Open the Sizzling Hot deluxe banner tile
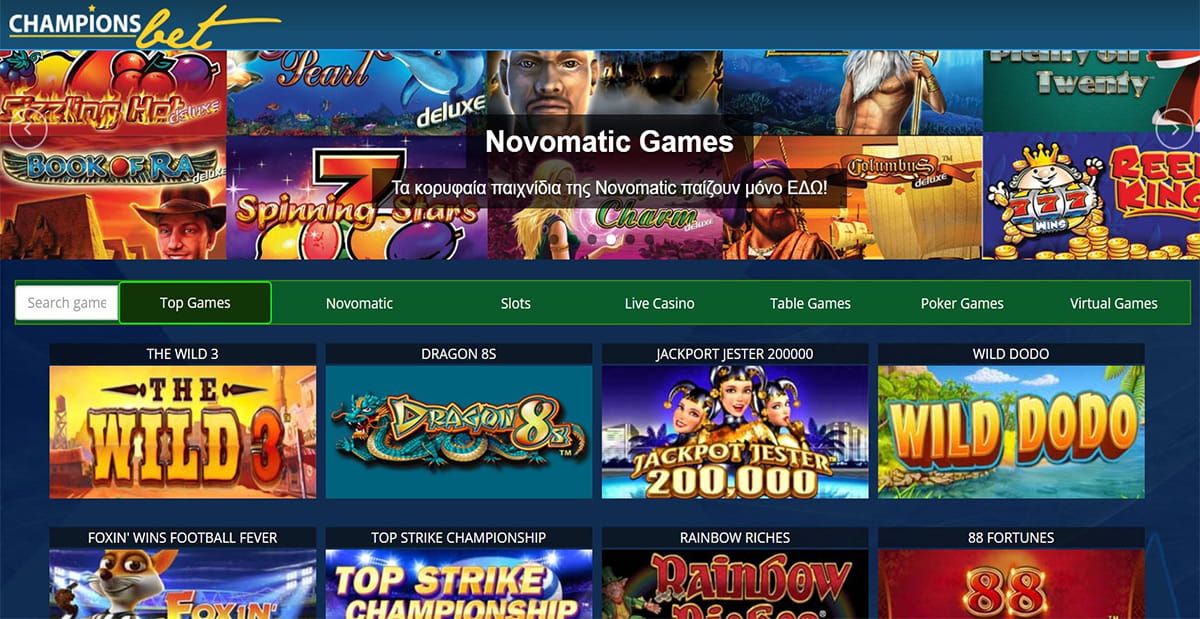The width and height of the screenshot is (1200, 619). [114, 93]
